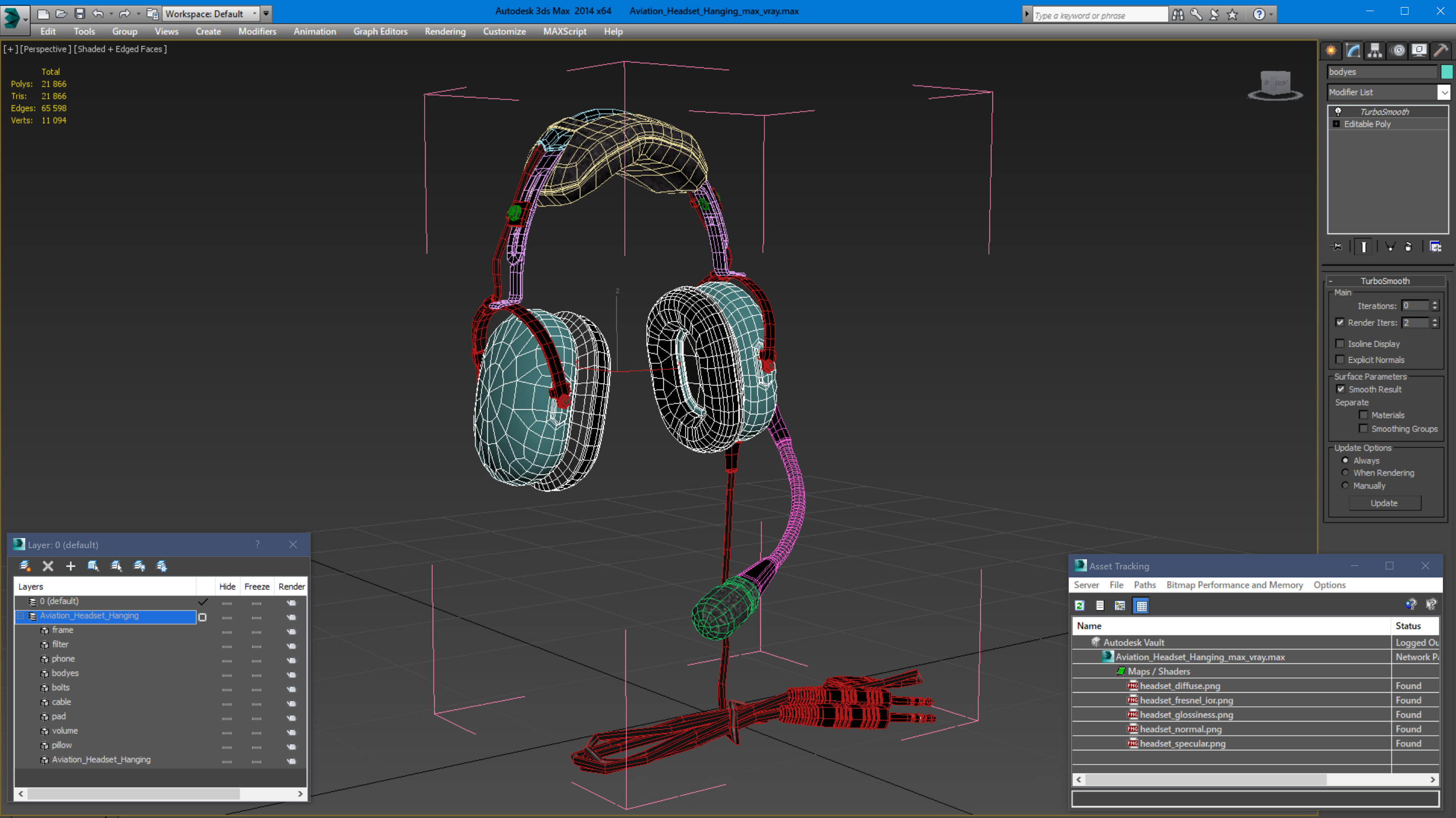Toggle Render Iters checkbox
The height and width of the screenshot is (818, 1456).
(1340, 322)
